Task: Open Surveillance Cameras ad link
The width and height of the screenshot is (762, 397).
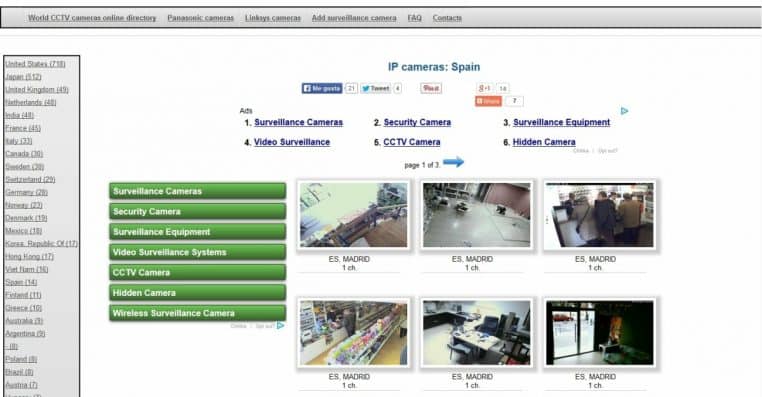Action: point(298,122)
